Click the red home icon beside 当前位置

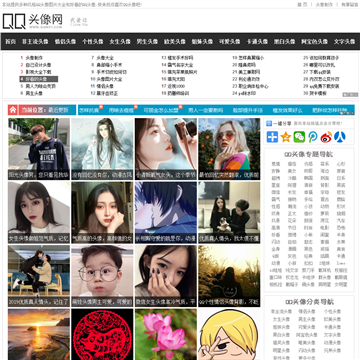(x=13, y=110)
